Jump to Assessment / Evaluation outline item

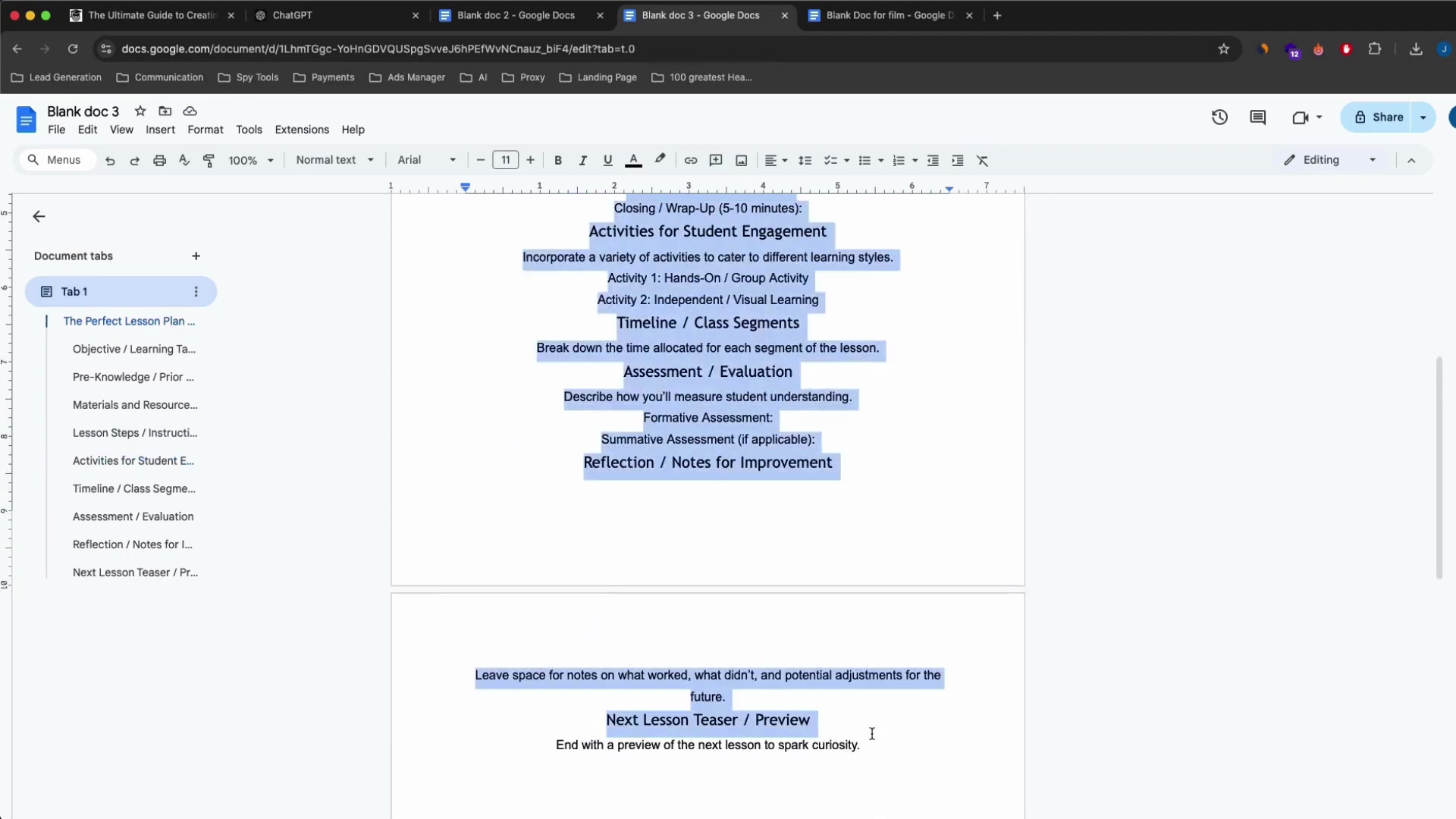pyautogui.click(x=133, y=517)
